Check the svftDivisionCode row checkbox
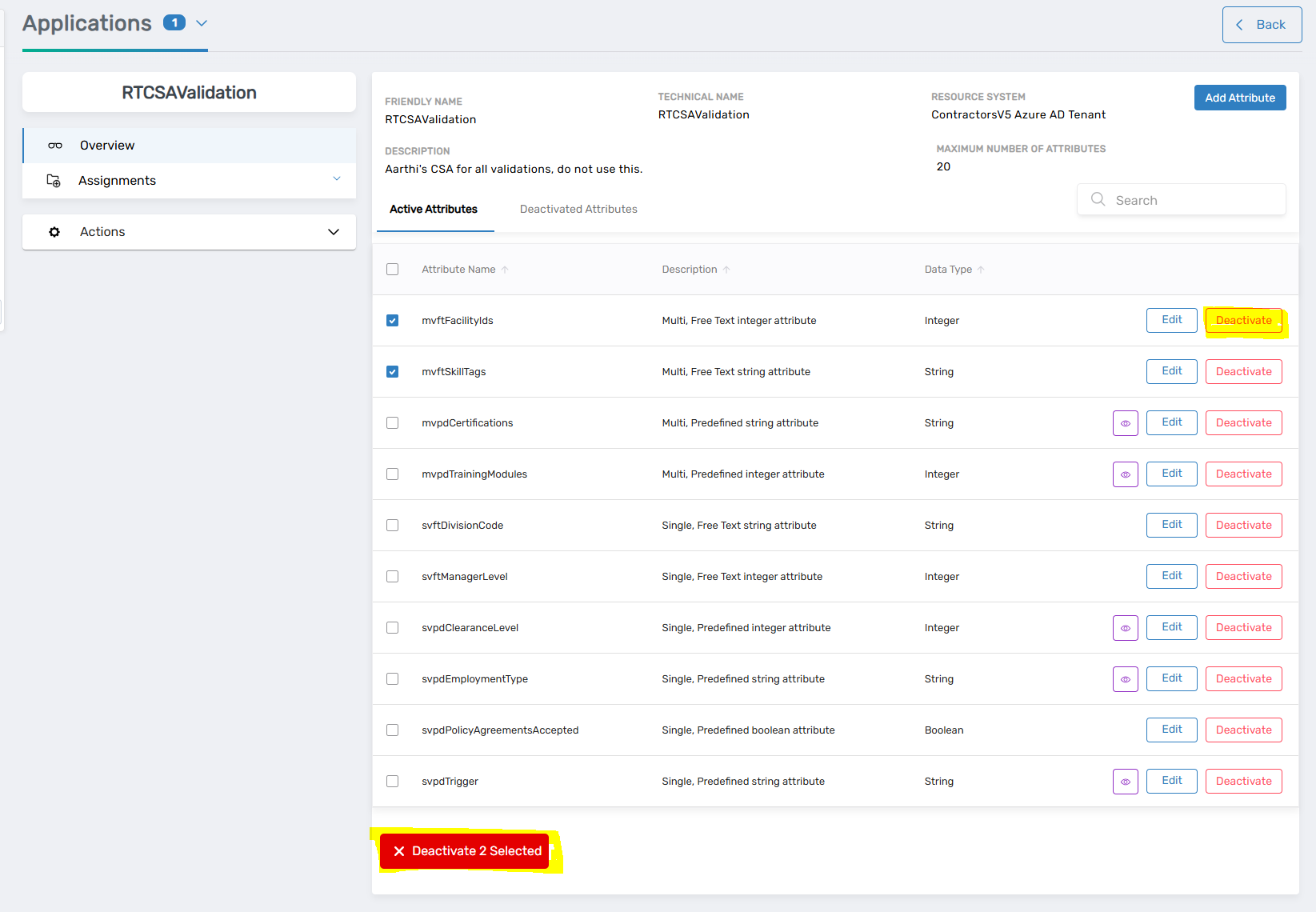 [392, 525]
